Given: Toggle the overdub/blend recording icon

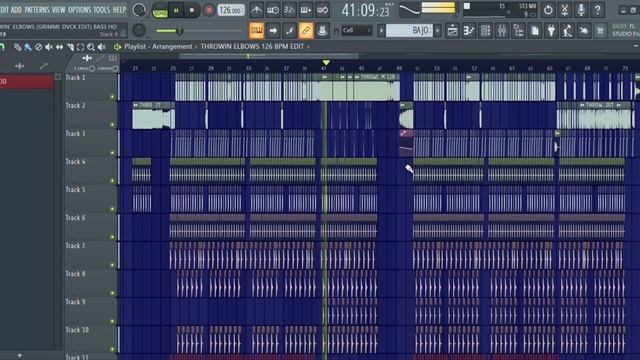Looking at the screenshot, I should [x=306, y=10].
